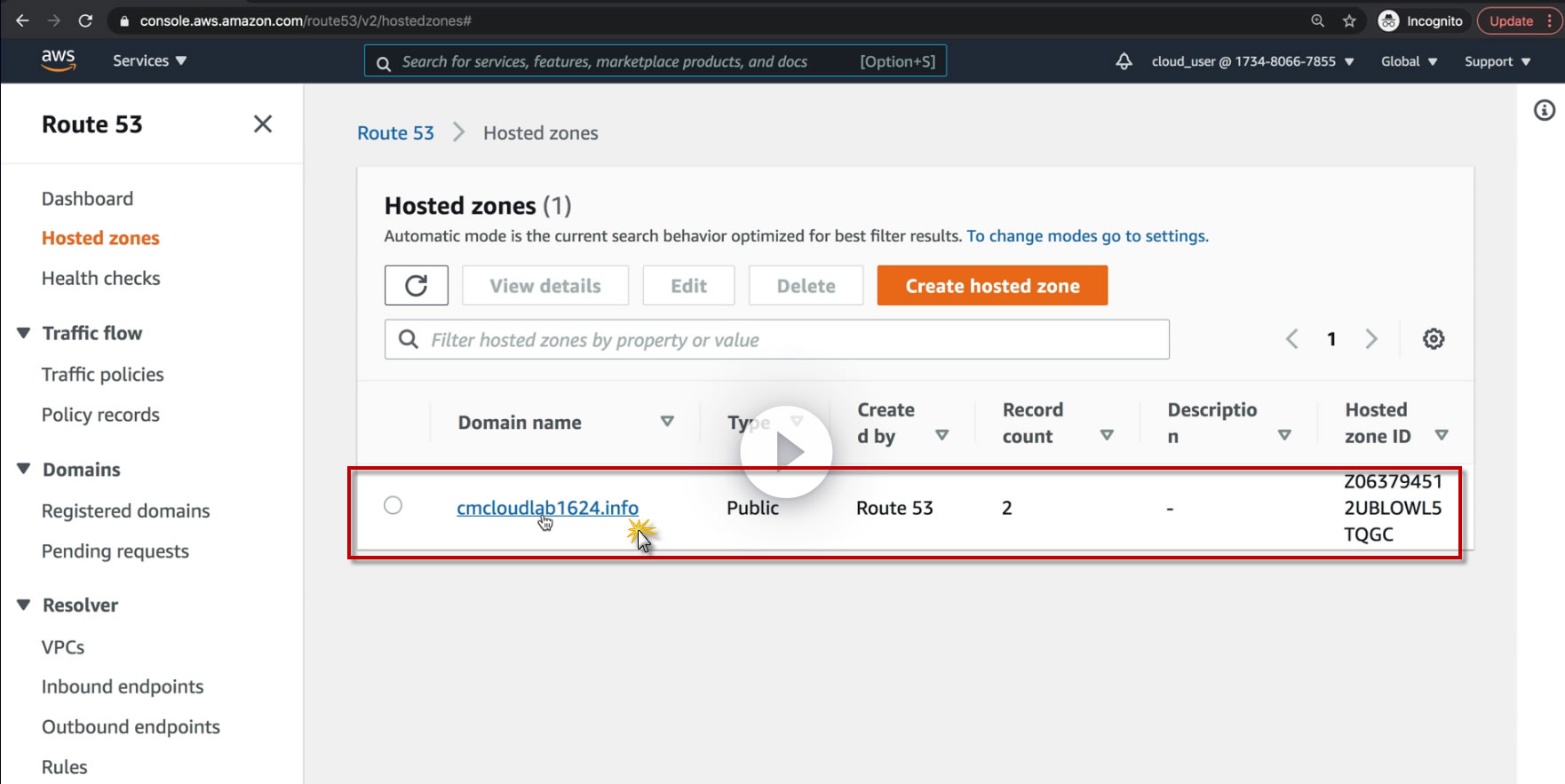Open the Support dropdown menu
The height and width of the screenshot is (784, 1565).
pyautogui.click(x=1497, y=61)
